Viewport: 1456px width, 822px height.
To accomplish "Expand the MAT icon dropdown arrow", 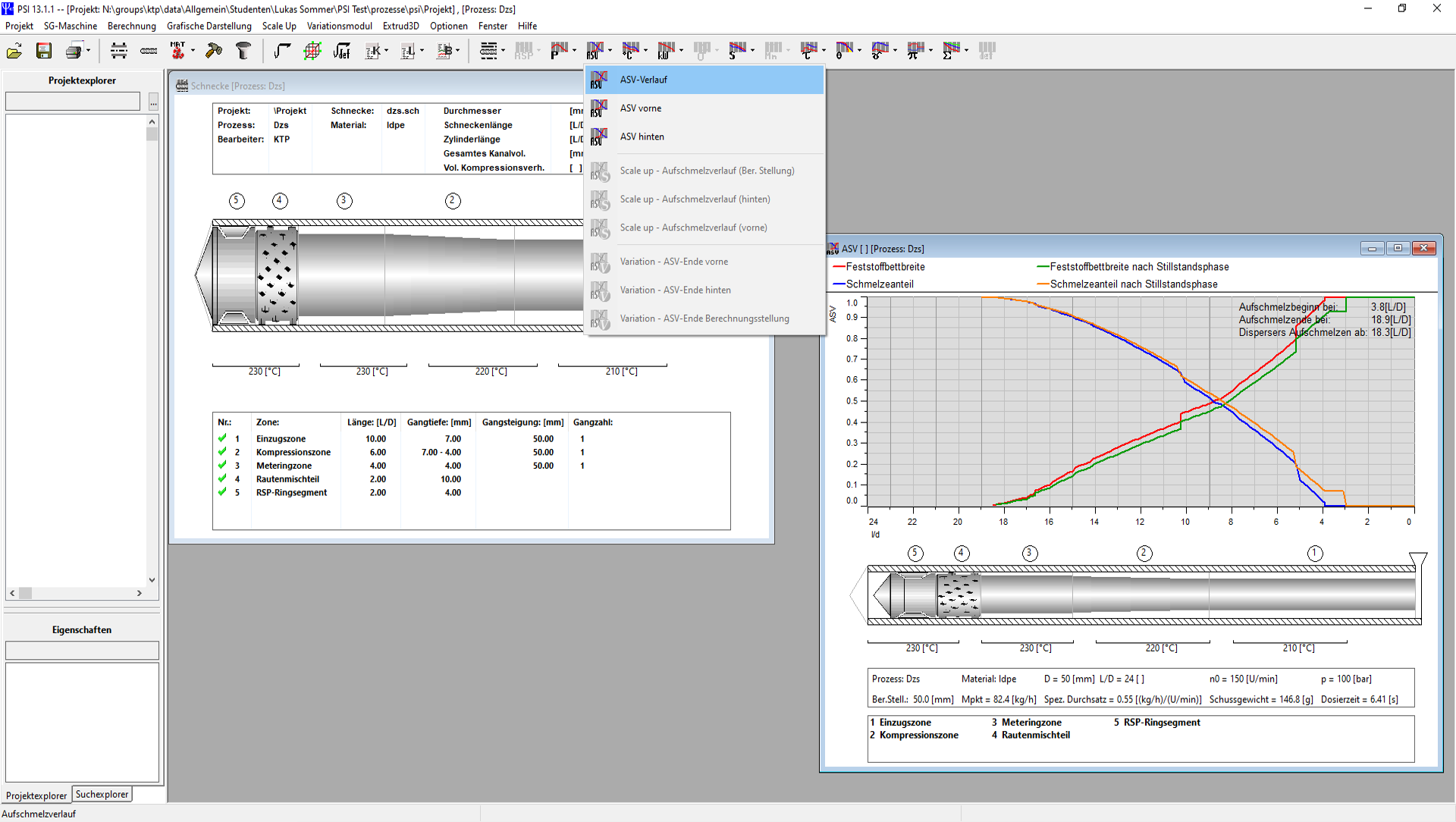I will 193,51.
